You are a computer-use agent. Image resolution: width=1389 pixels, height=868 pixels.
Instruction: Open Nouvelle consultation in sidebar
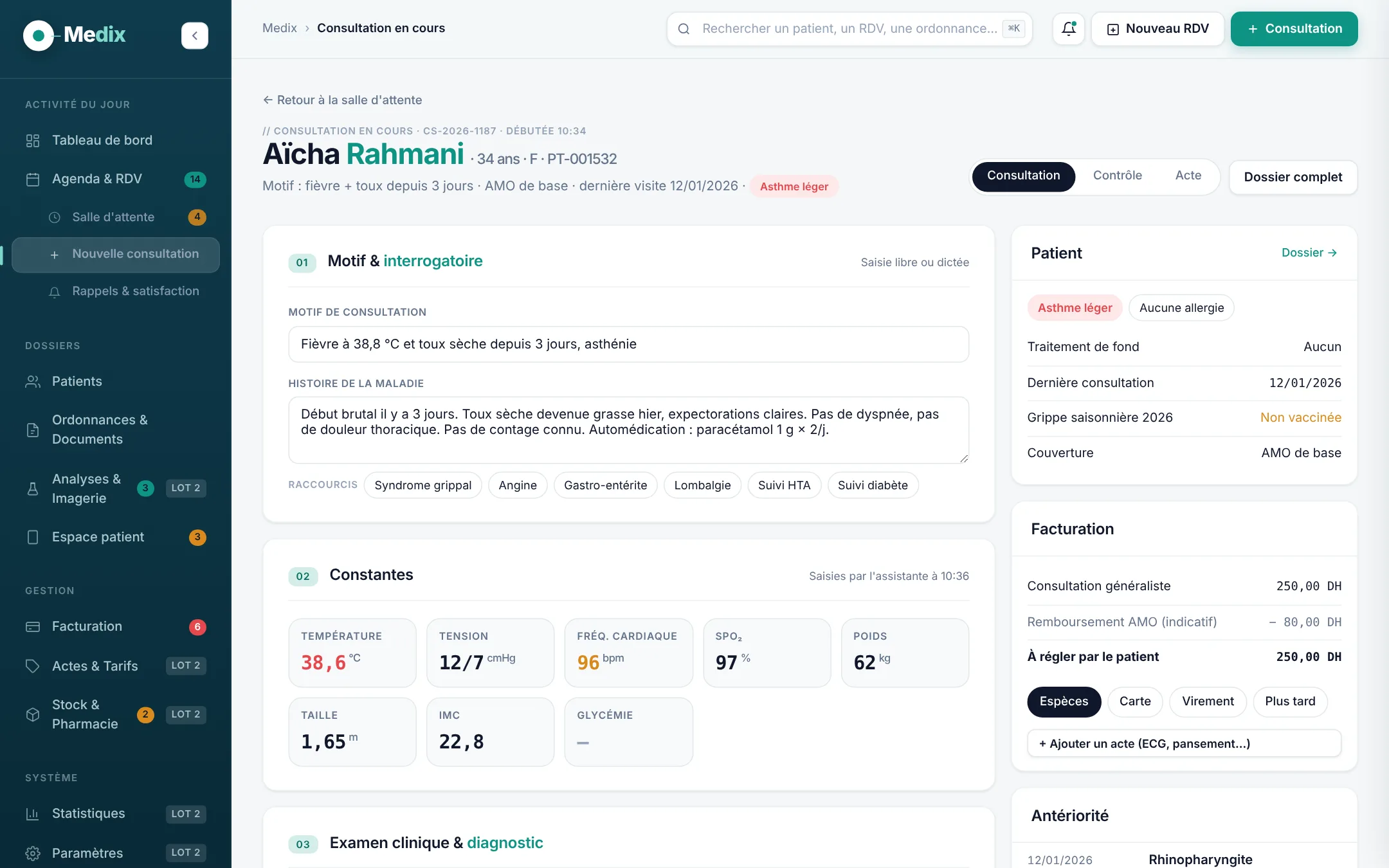[x=116, y=255]
